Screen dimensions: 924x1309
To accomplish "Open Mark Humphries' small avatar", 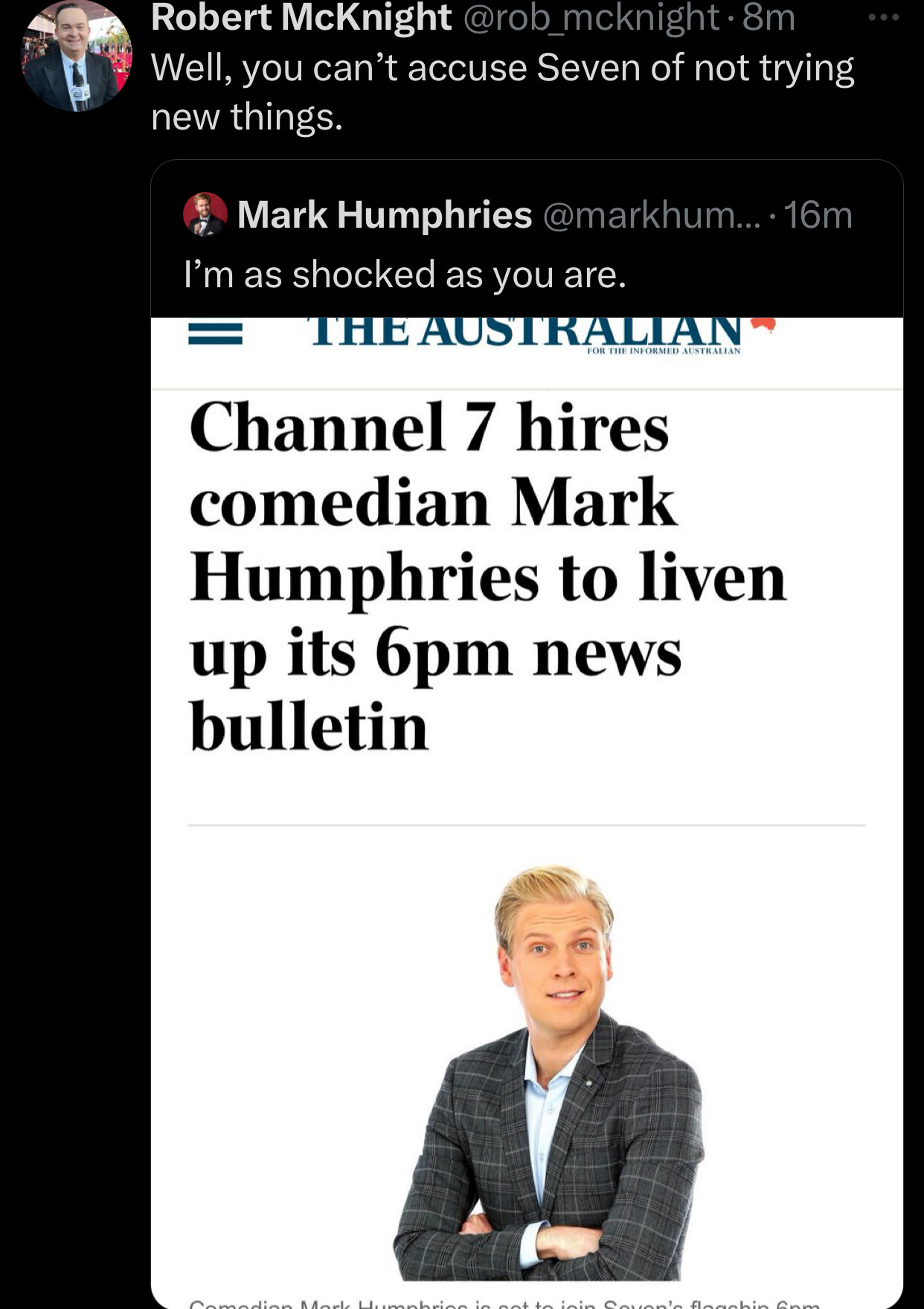I will coord(205,214).
